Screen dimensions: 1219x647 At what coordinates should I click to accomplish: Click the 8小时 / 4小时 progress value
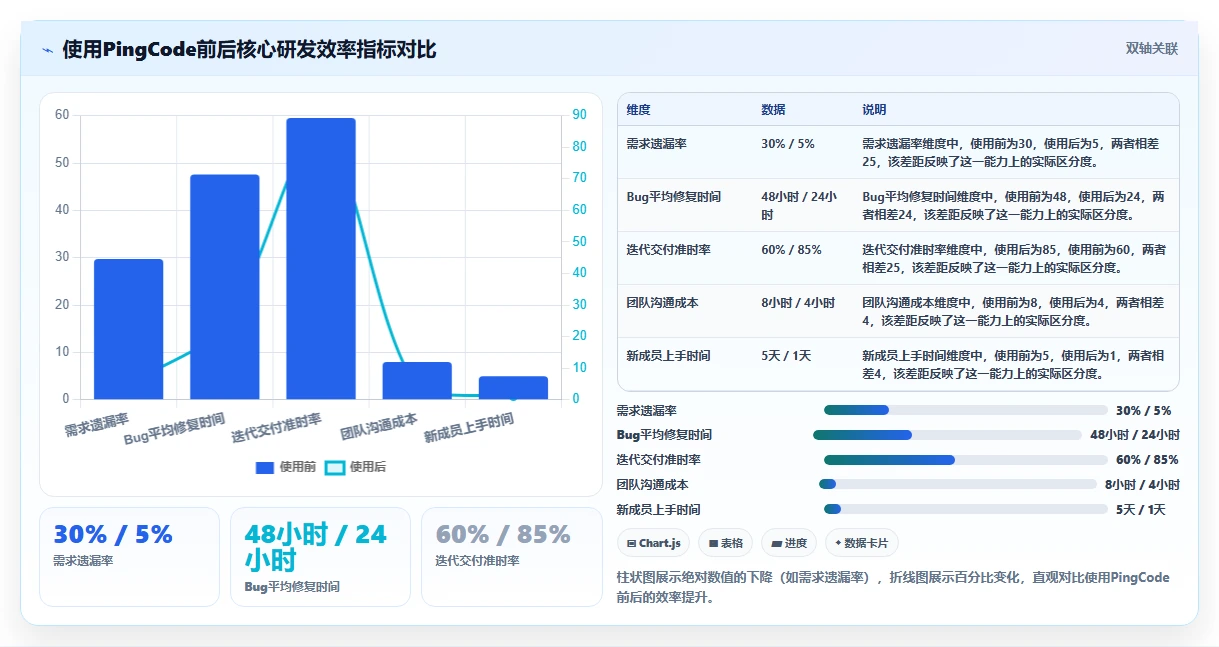pyautogui.click(x=1143, y=485)
